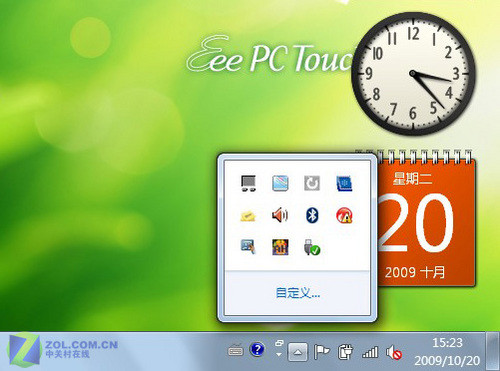This screenshot has width=500, height=371.
Task: Click the muted volume speaker icon
Action: [394, 352]
